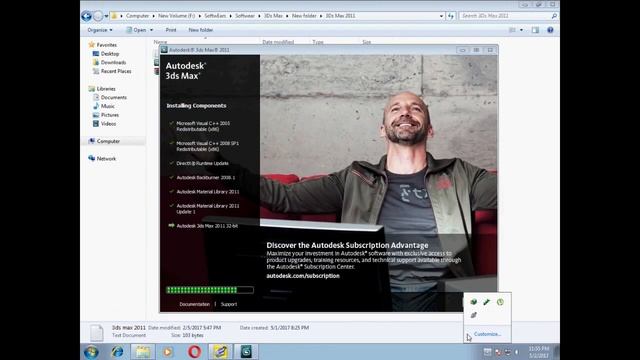Click Customize... in the tray popup
This screenshot has height=360, width=640.
(487, 334)
